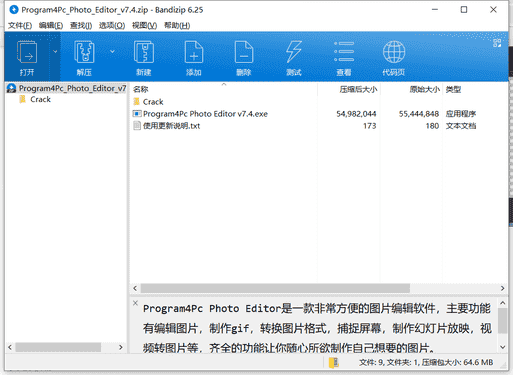Open the 编辑(E) menu
Image resolution: width=513 pixels, height=375 pixels.
[51, 26]
